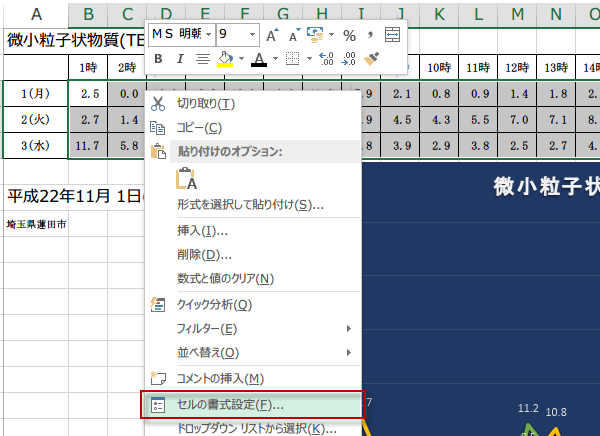This screenshot has height=436, width=600.
Task: Click the center align icon
Action: point(203,59)
